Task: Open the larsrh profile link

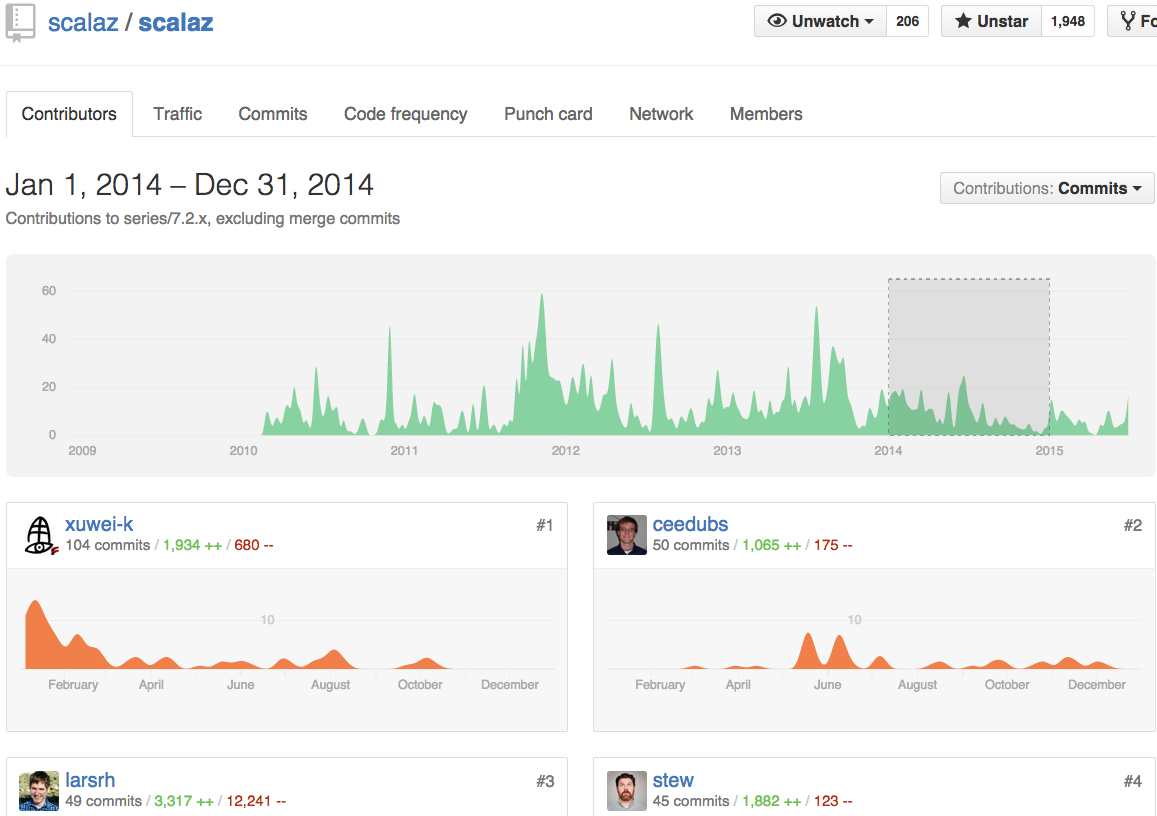Action: 90,780
